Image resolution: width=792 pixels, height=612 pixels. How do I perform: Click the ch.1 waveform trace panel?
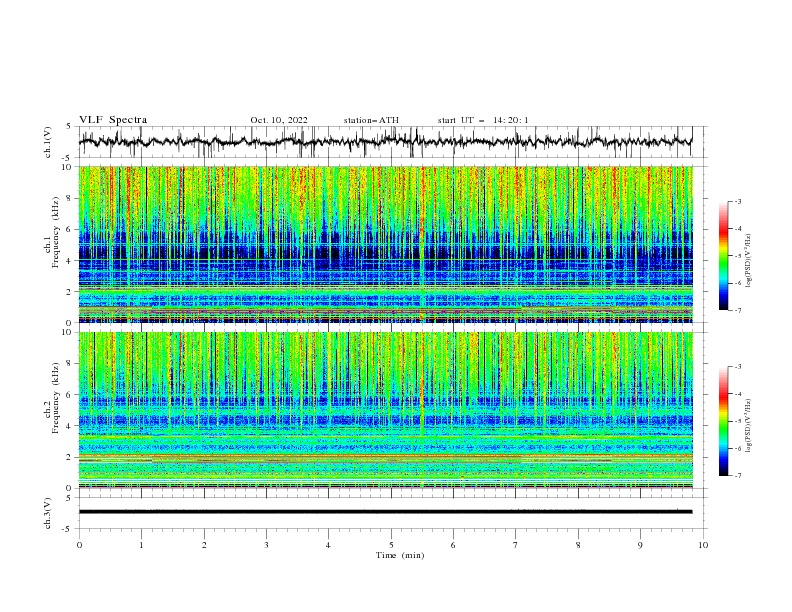[393, 142]
